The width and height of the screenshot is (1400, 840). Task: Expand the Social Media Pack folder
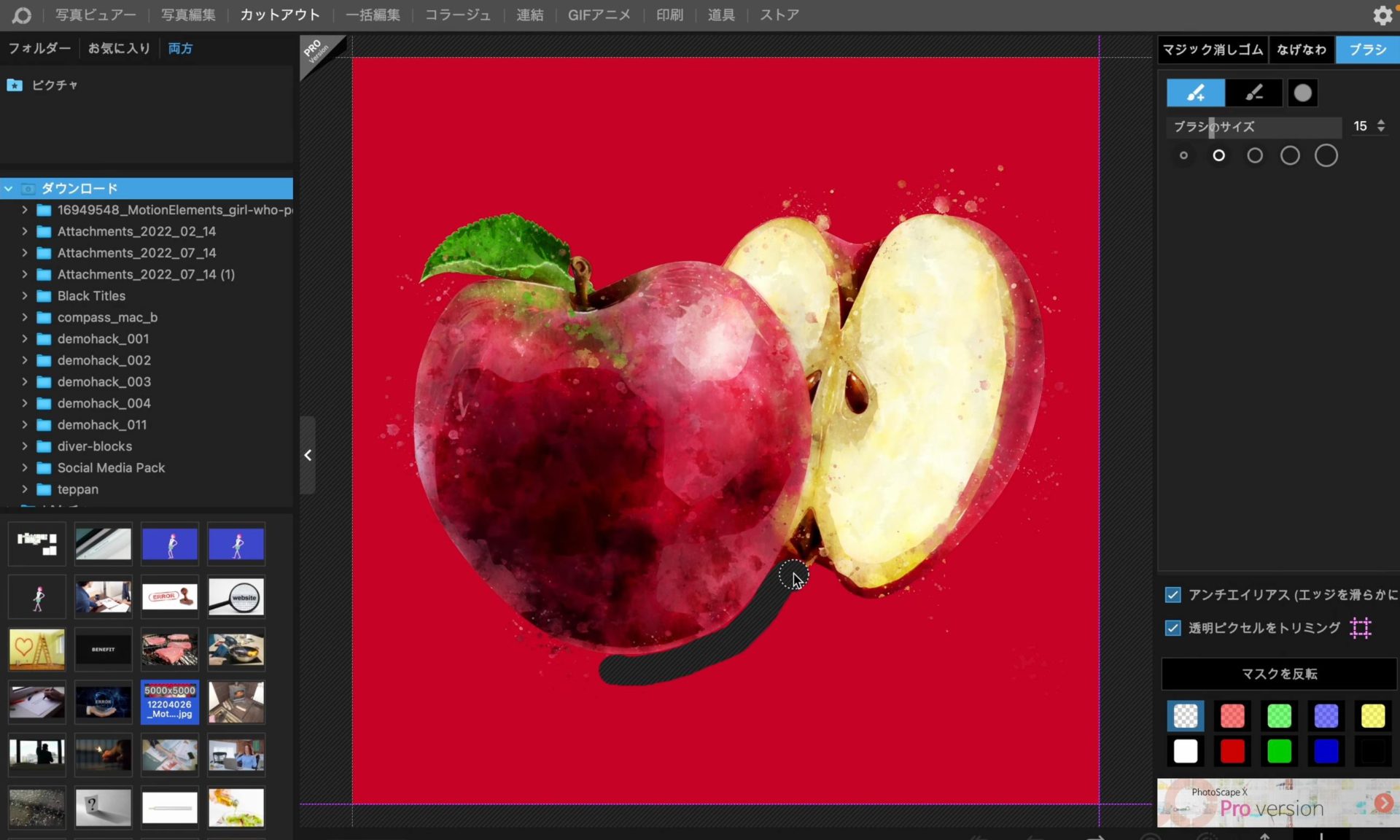tap(25, 468)
